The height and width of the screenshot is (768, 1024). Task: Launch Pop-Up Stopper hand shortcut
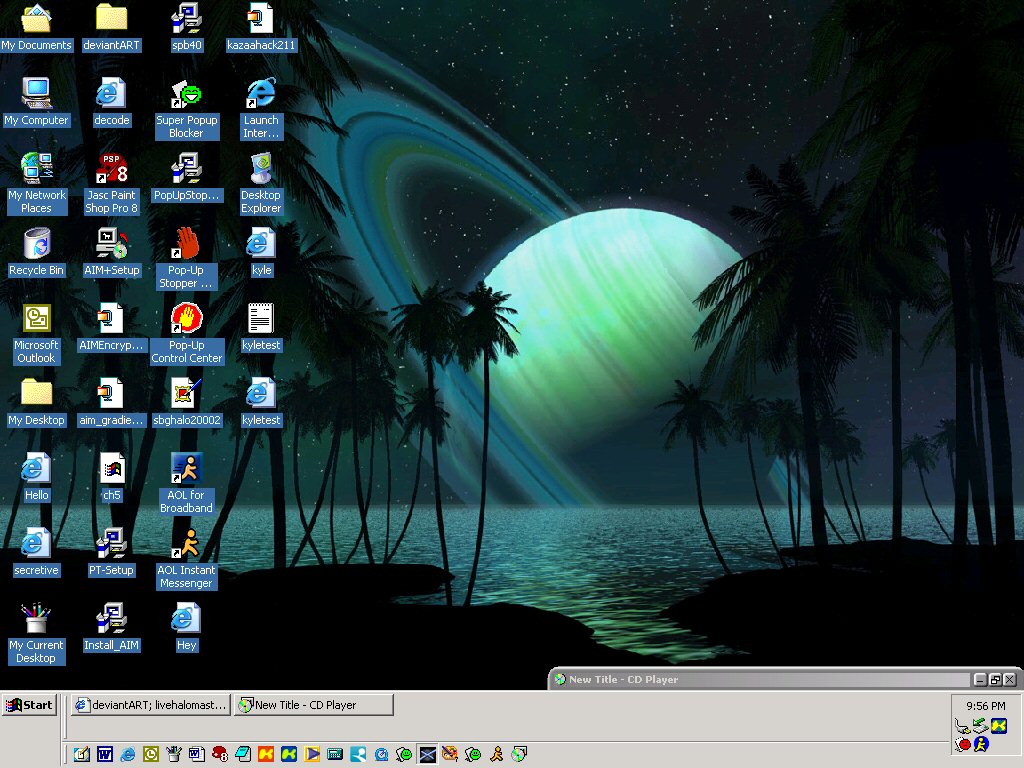click(x=187, y=259)
